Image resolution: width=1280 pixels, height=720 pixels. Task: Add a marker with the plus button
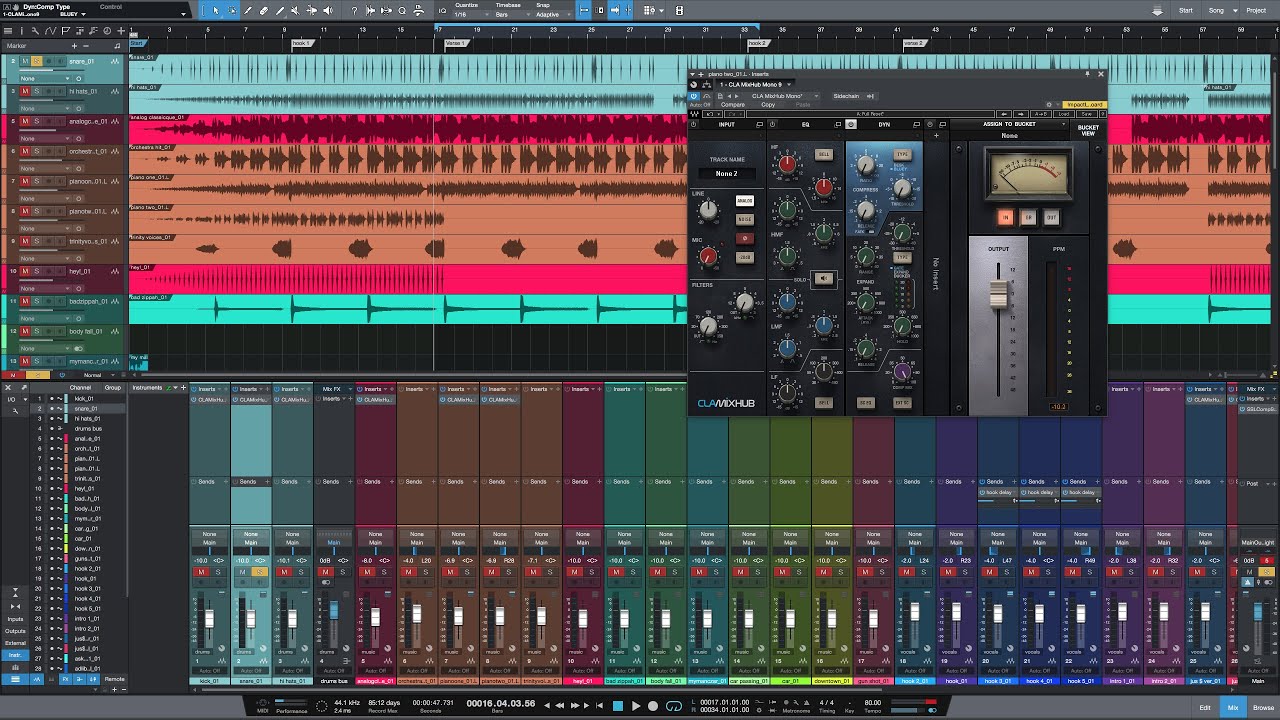(74, 46)
